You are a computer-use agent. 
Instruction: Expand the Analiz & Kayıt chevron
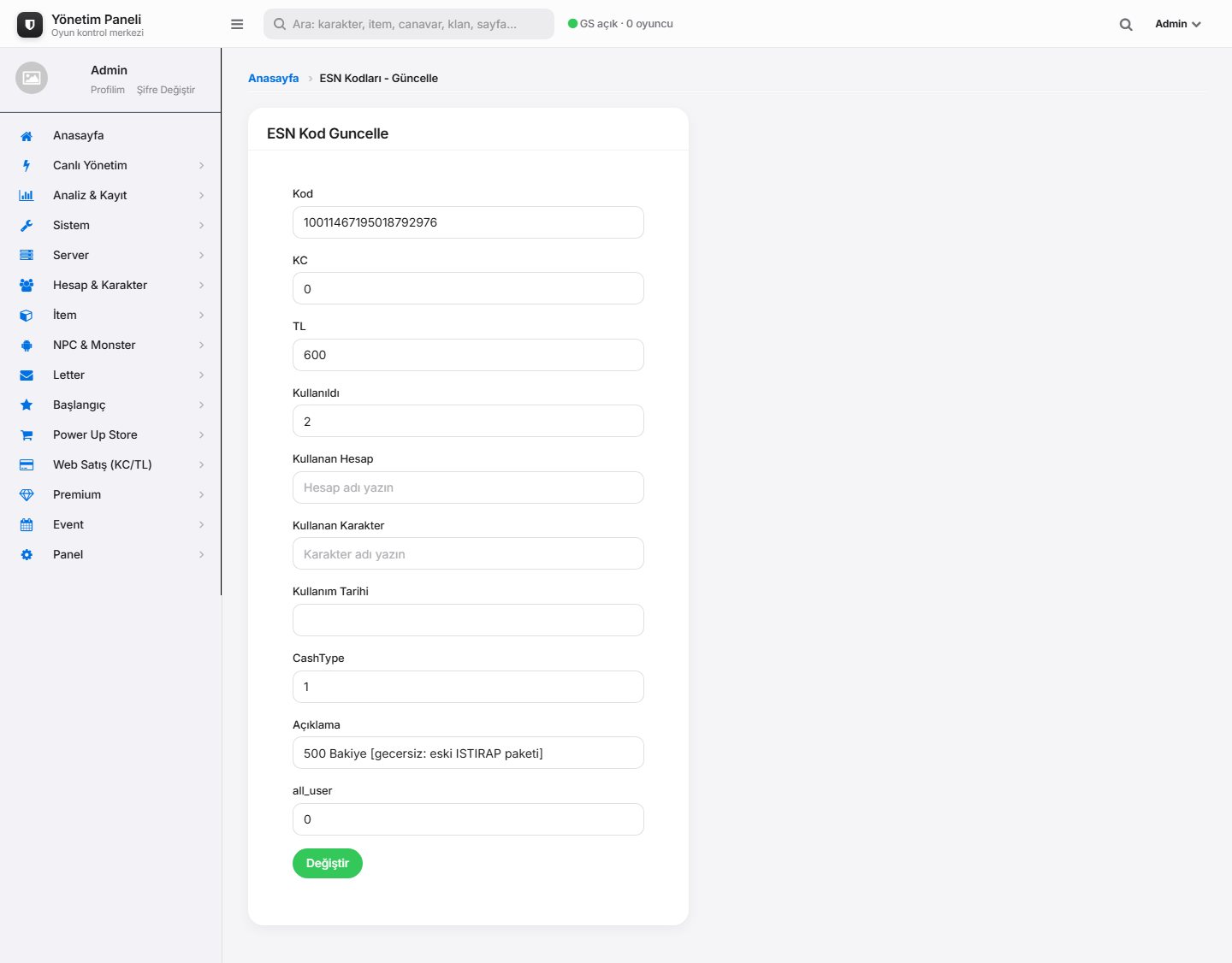coord(202,196)
